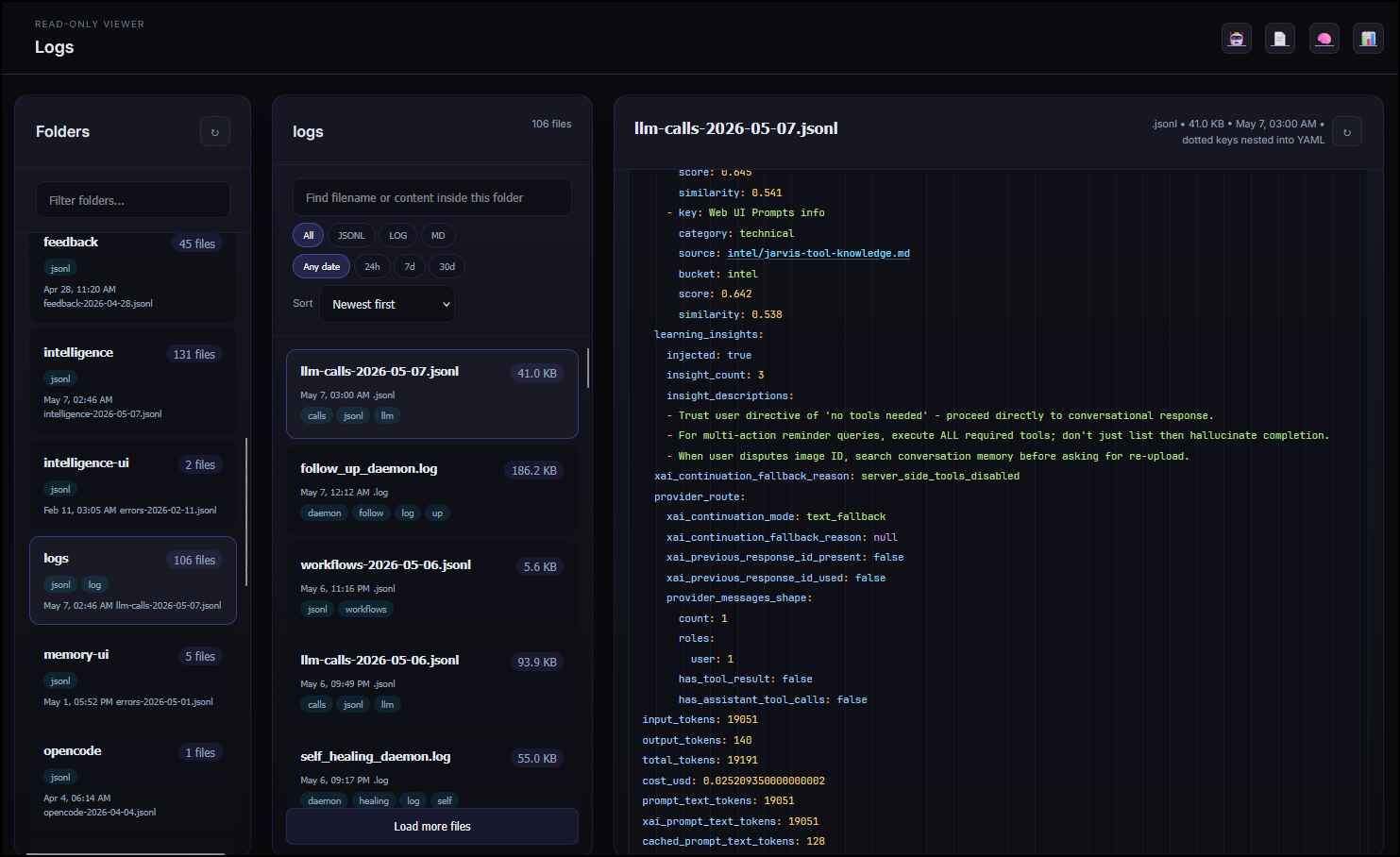
Task: Click the learning_insights key
Action: (708, 334)
